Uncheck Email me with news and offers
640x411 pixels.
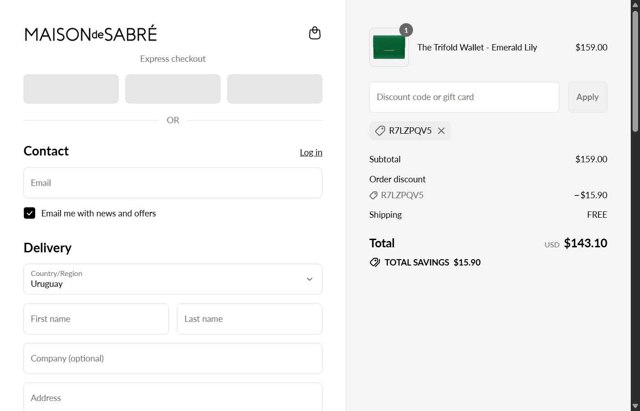click(x=29, y=213)
